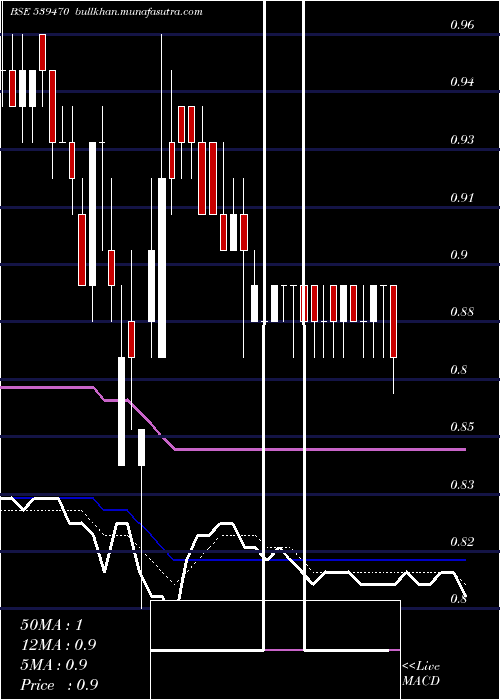Viewport: 500px width, 700px height.
Task: Select the 0.9 price axis label
Action: pos(458,254)
